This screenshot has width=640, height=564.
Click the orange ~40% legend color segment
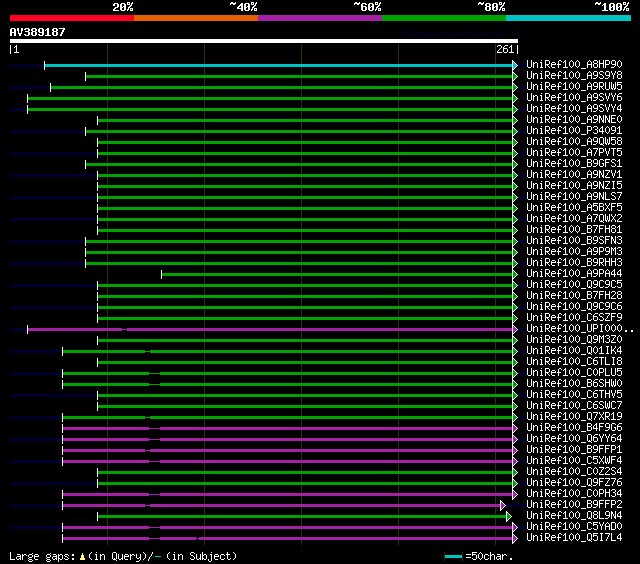[196, 18]
